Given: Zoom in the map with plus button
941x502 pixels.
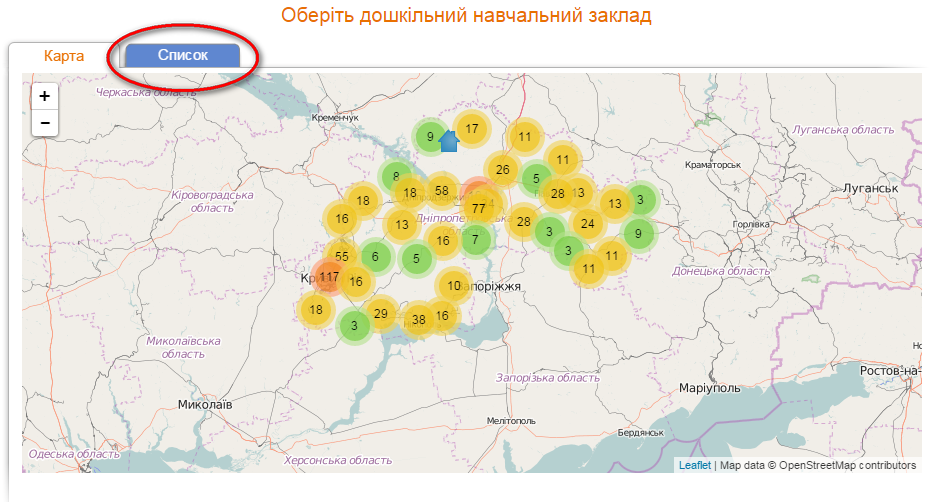Looking at the screenshot, I should (44, 96).
